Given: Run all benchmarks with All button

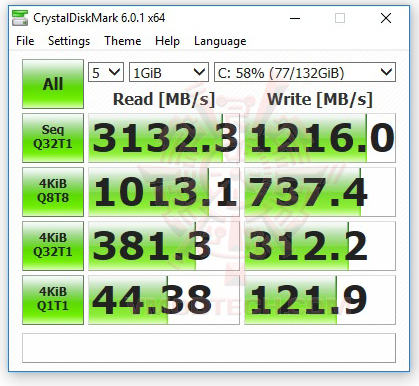Looking at the screenshot, I should point(53,84).
